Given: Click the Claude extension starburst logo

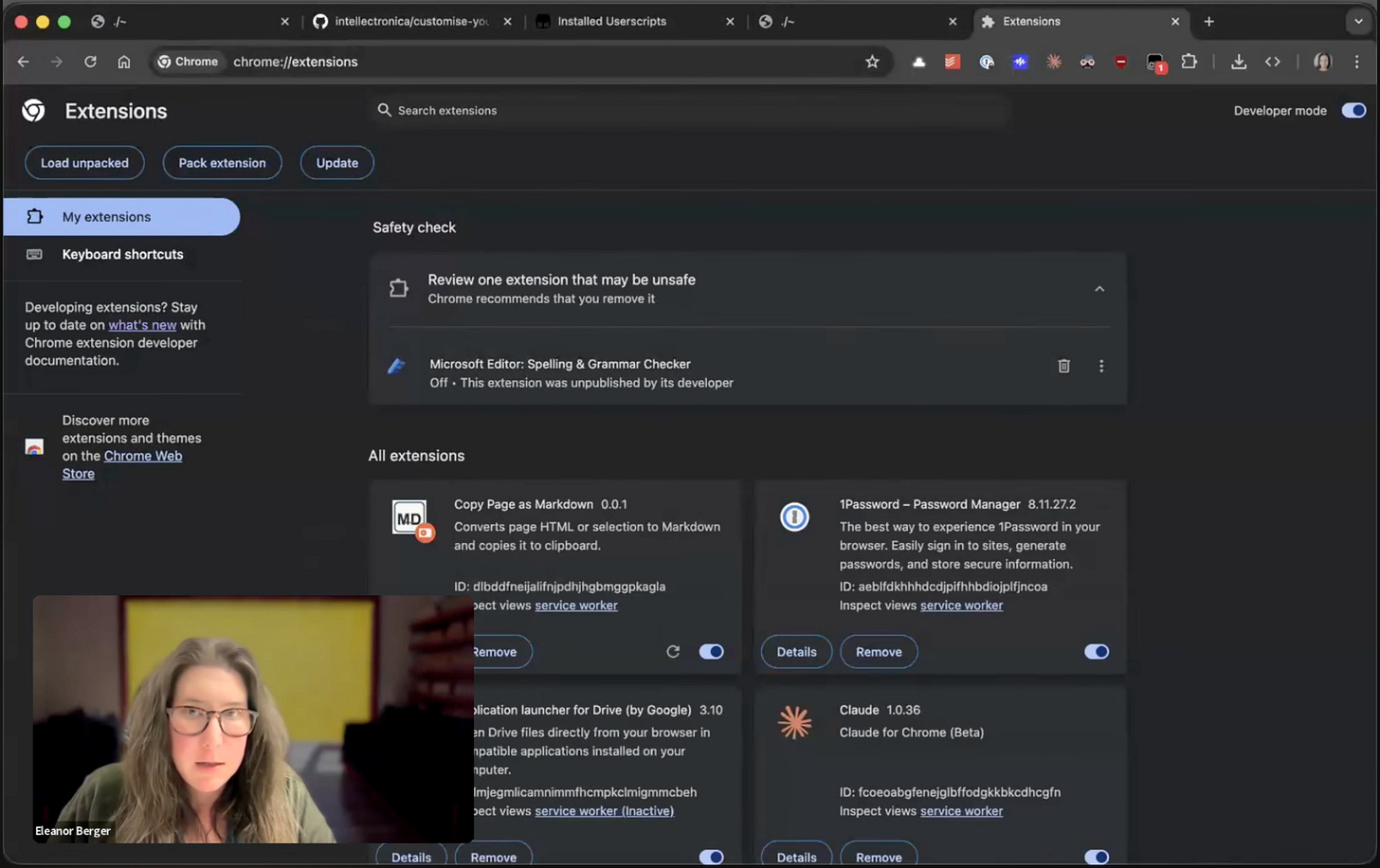Looking at the screenshot, I should (794, 722).
